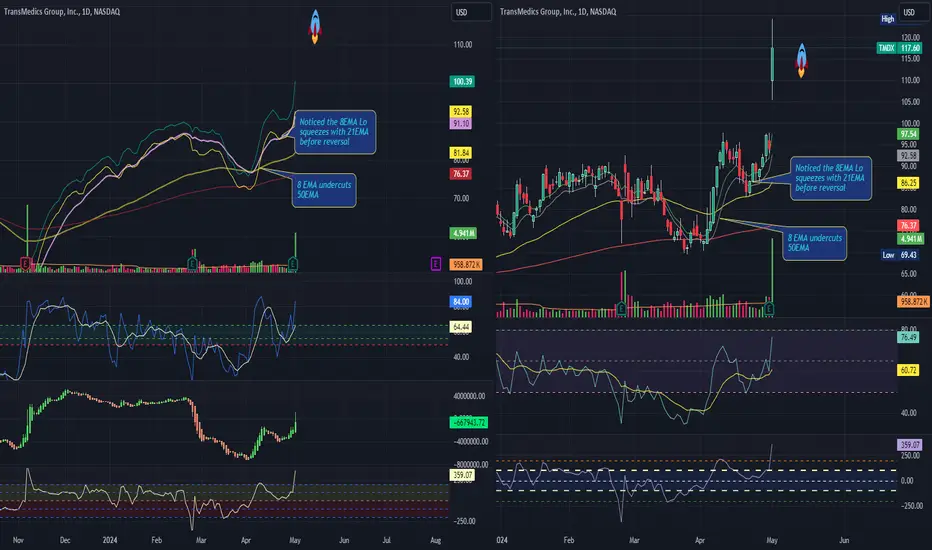The width and height of the screenshot is (932, 550).
Task: Click the 359.07 label on left chart
Action: click(462, 474)
